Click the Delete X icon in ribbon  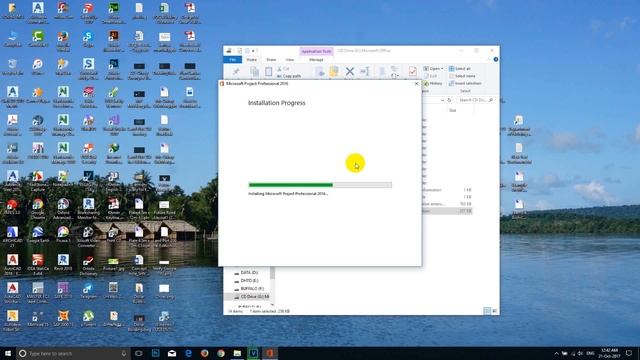[x=350, y=72]
